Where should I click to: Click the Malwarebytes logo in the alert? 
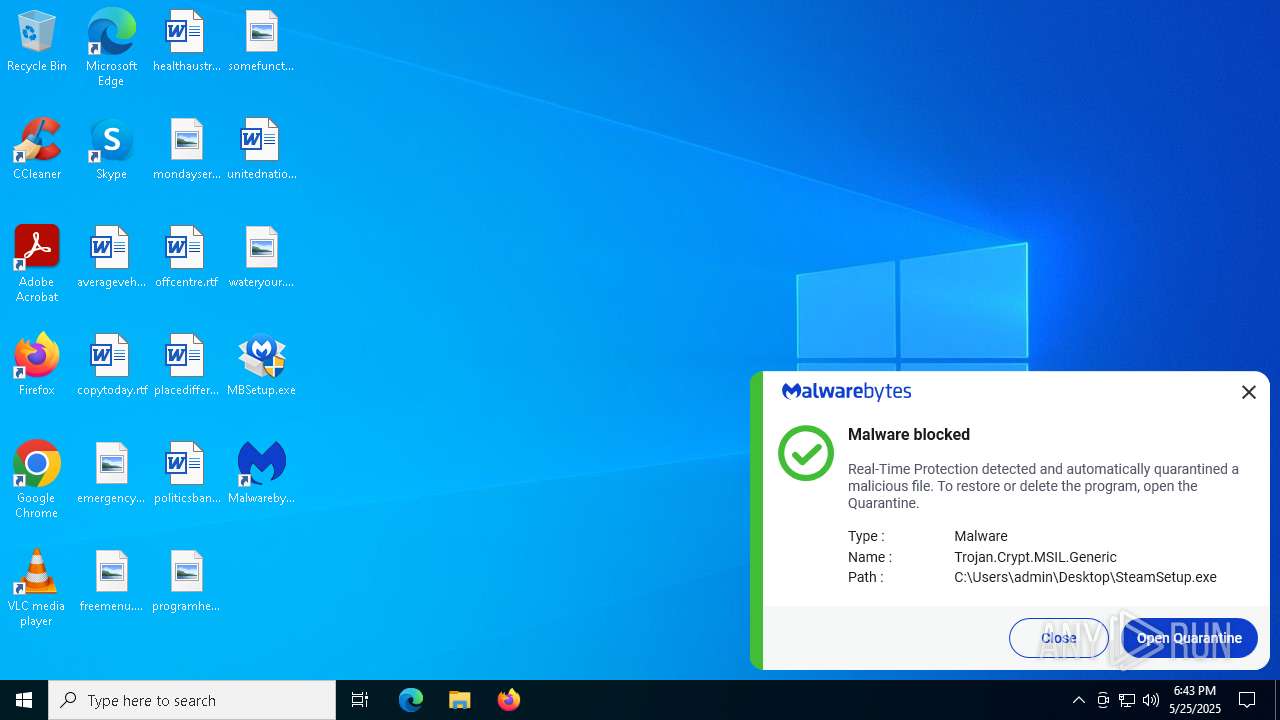(846, 392)
